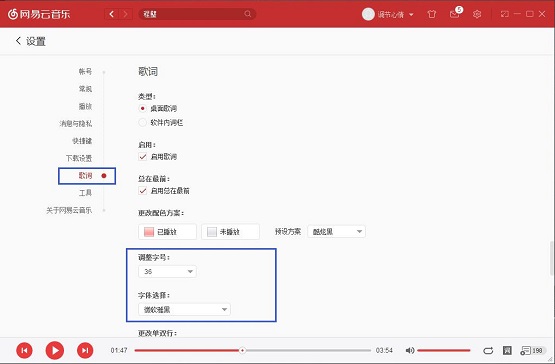Go back with the navigation left arrow

(x=111, y=14)
